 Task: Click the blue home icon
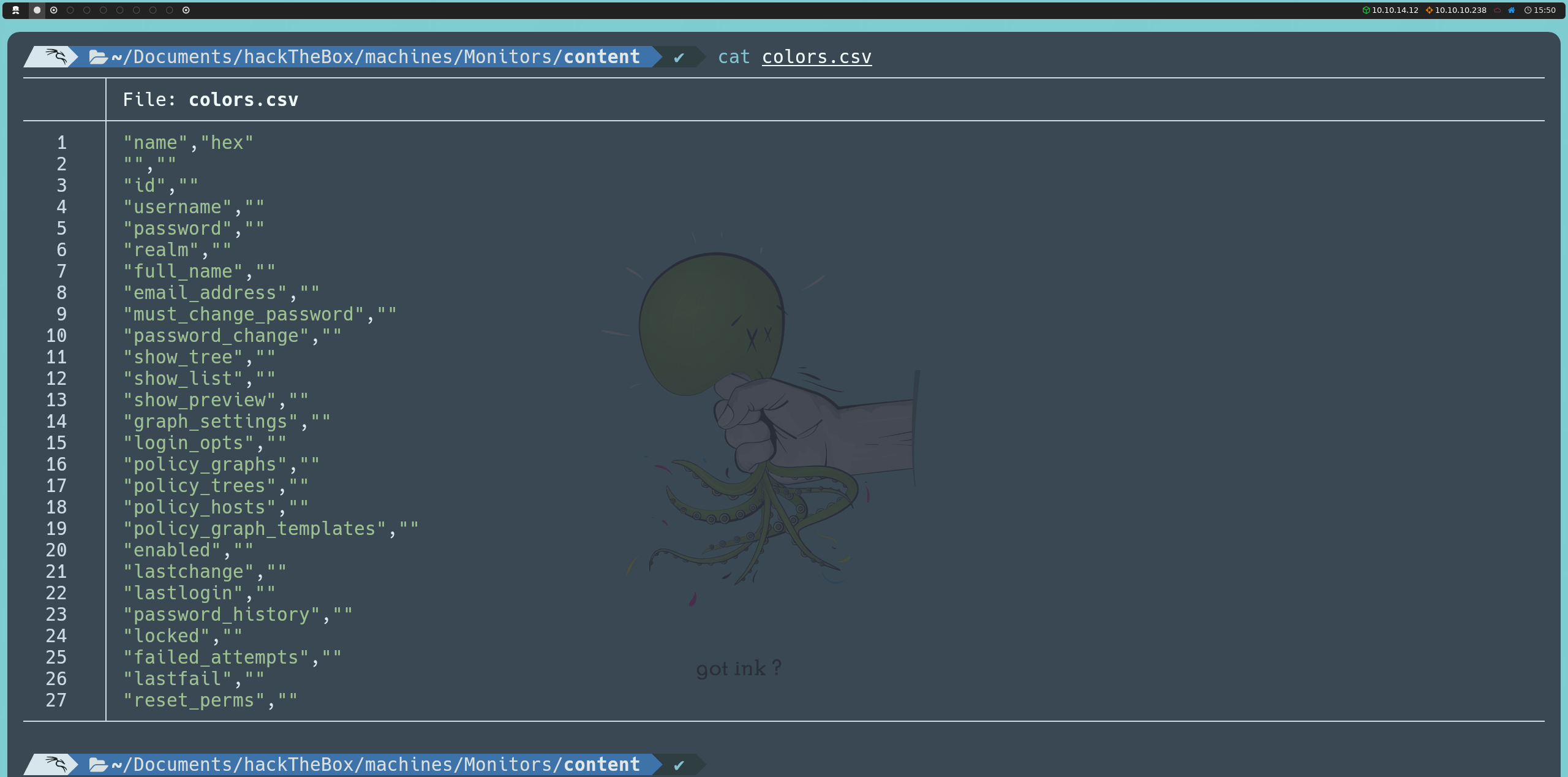[1512, 10]
